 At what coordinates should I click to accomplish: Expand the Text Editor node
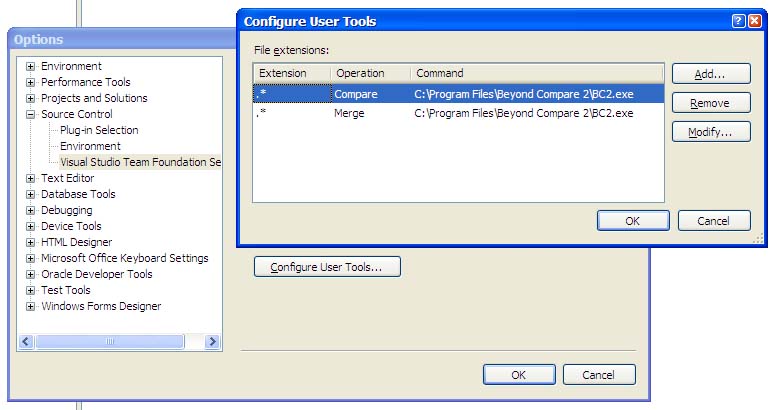click(30, 178)
